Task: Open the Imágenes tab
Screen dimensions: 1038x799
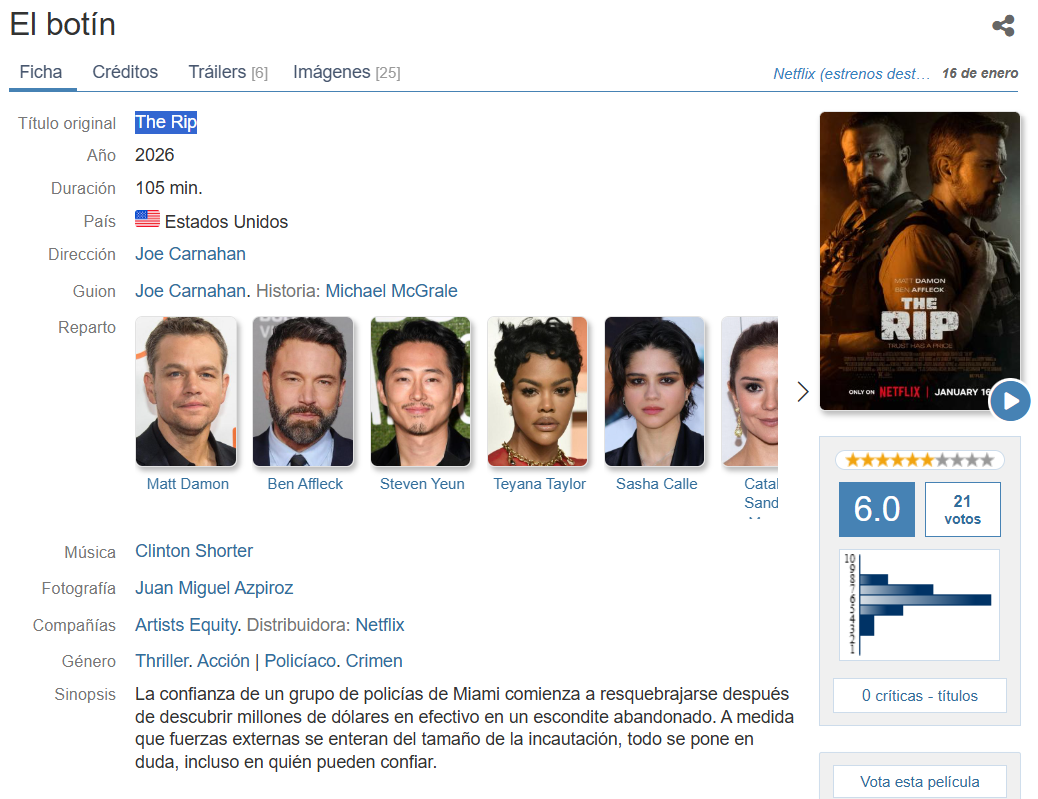Action: pos(346,72)
